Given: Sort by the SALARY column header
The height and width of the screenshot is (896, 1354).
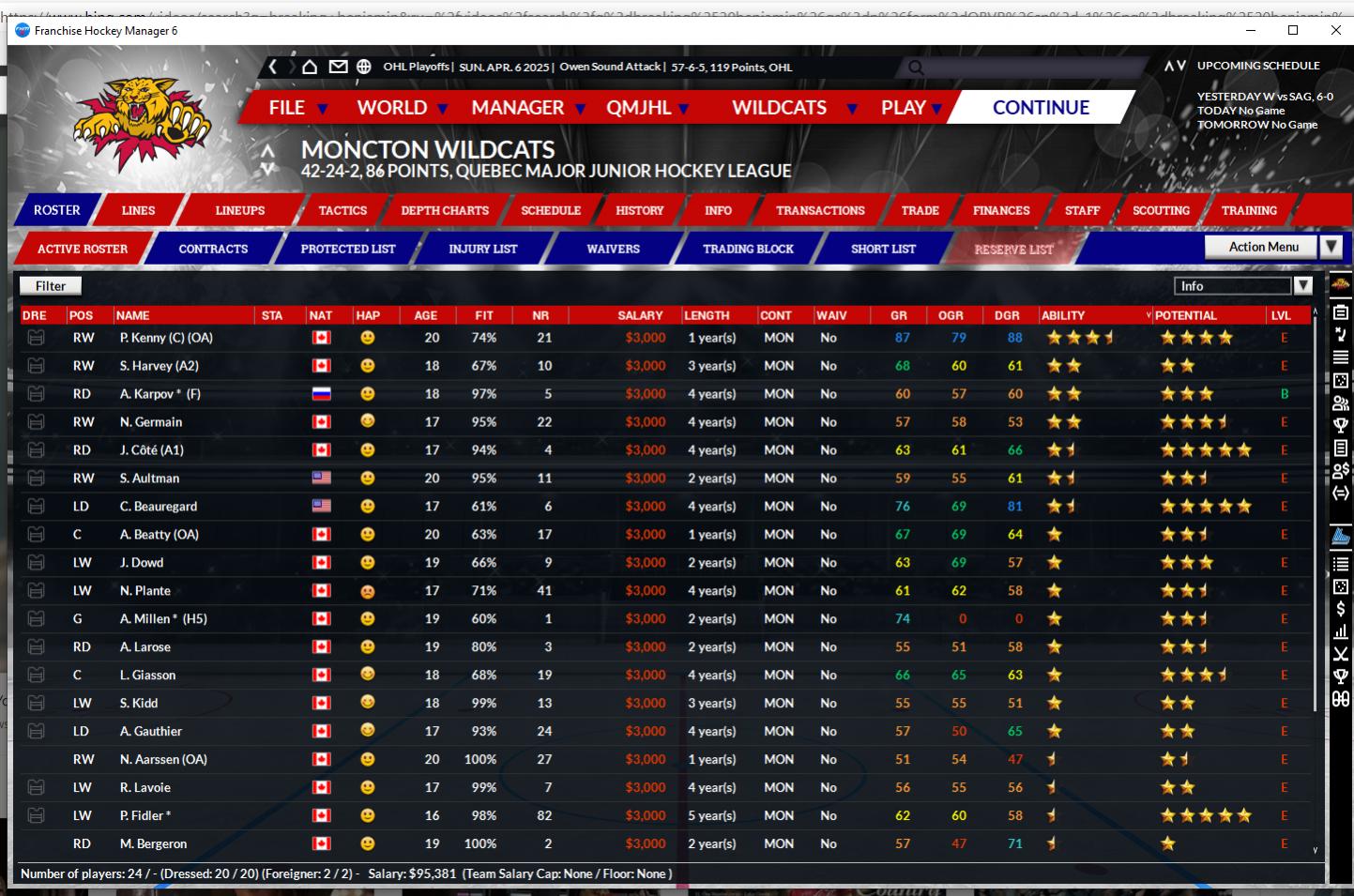Looking at the screenshot, I should (640, 315).
